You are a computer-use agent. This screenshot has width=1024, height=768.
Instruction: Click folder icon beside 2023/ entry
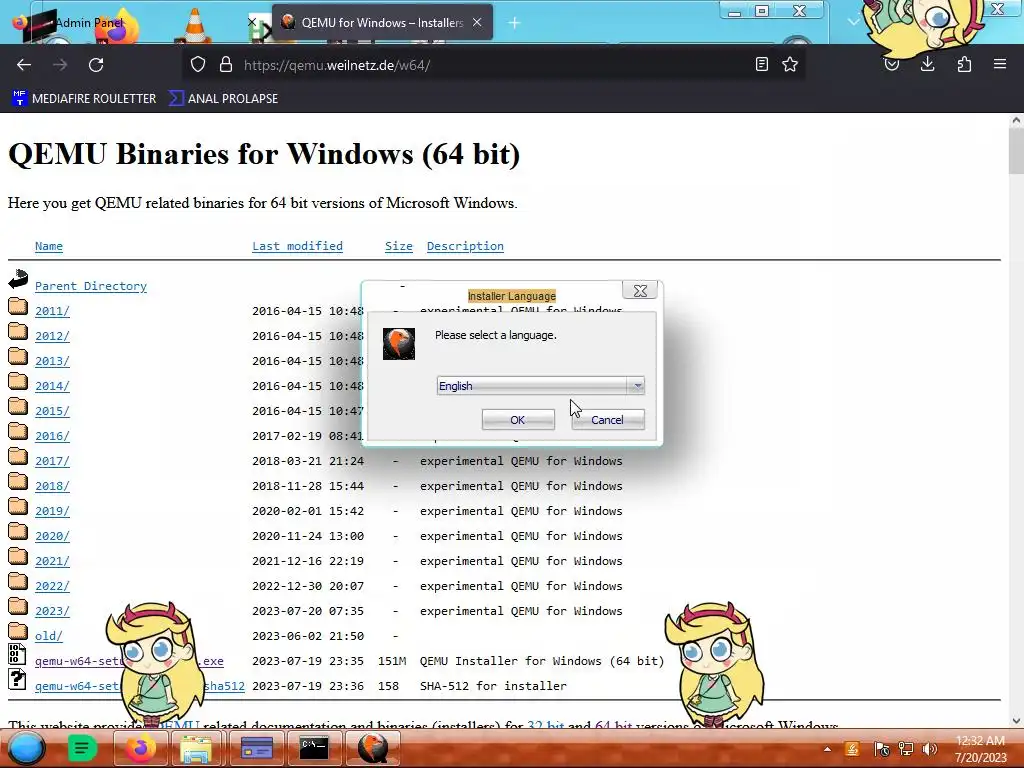point(18,607)
